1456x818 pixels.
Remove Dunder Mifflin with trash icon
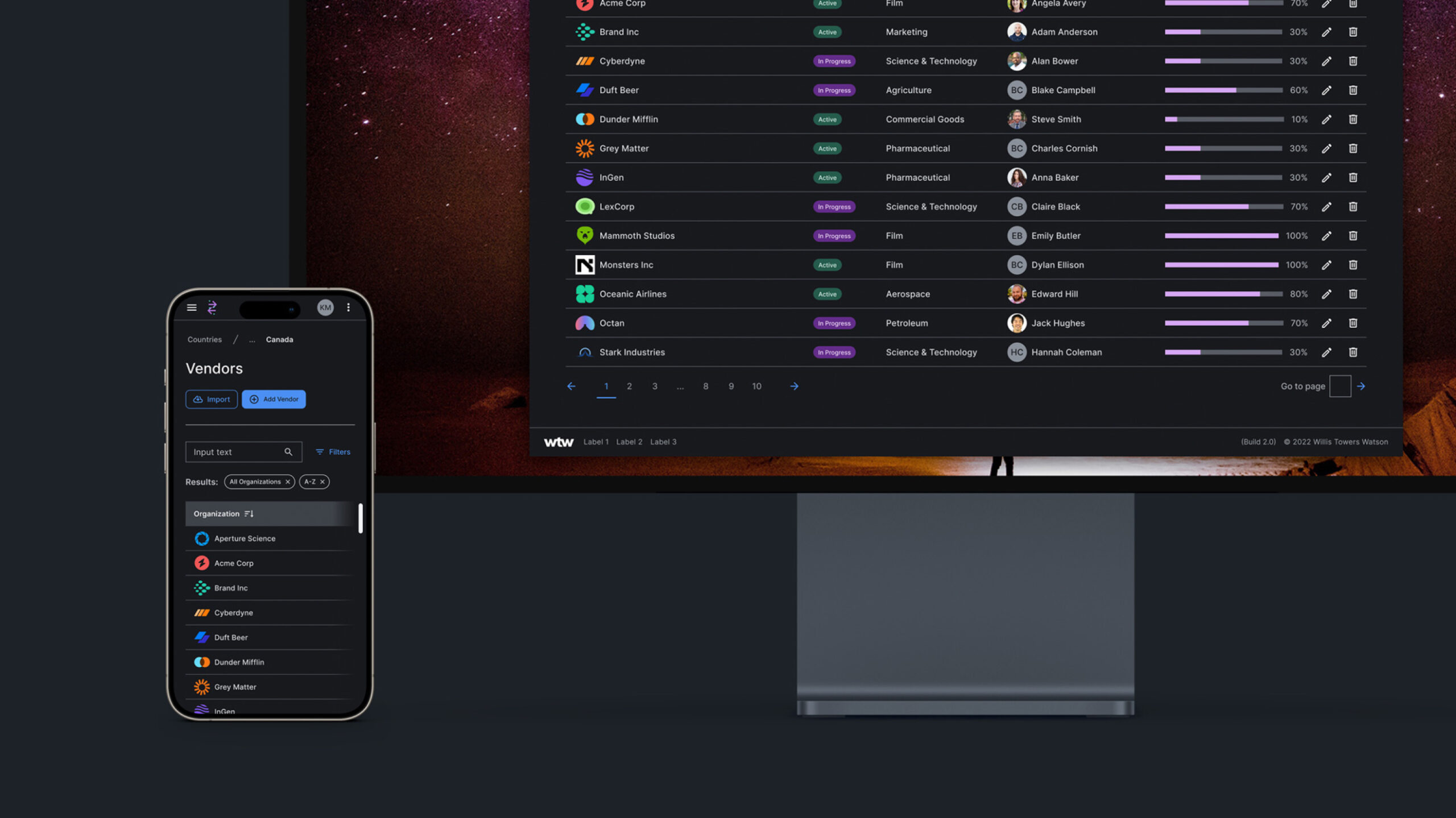pos(1353,119)
